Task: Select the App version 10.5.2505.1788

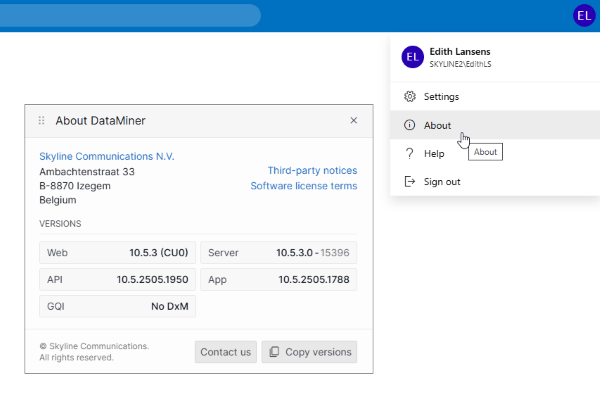Action: (314, 279)
